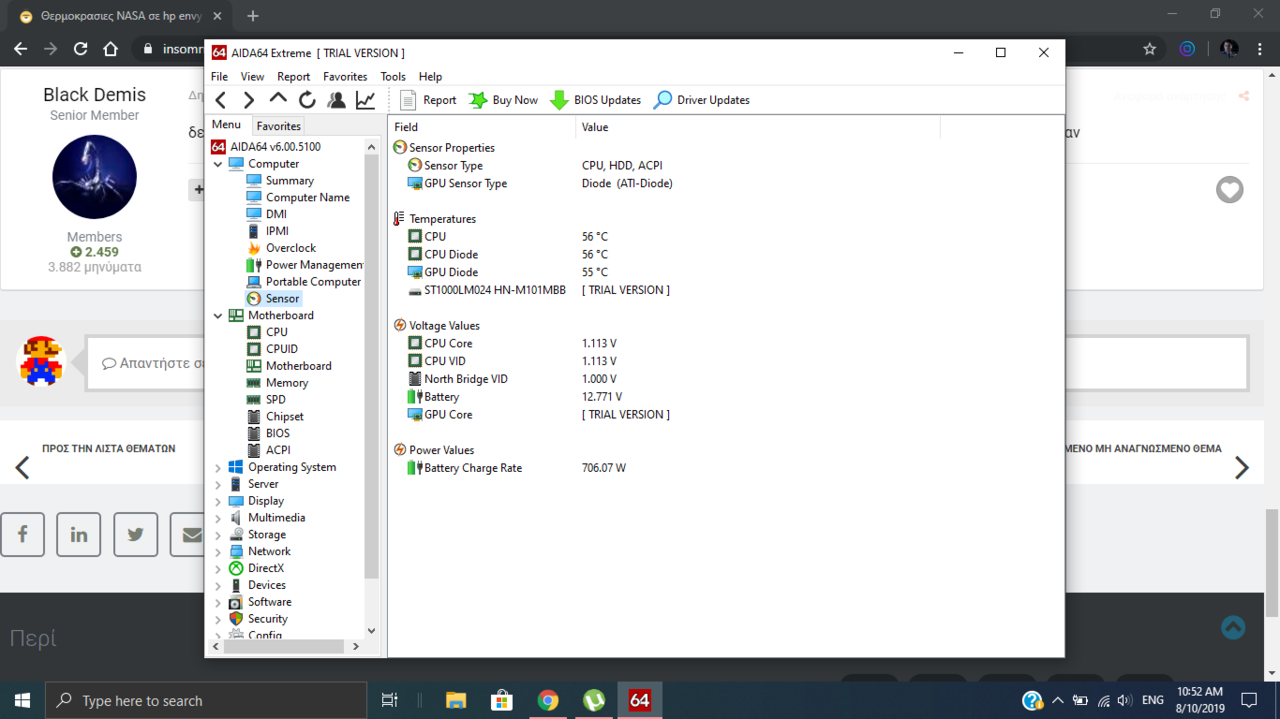Open the Tools menu

point(393,76)
